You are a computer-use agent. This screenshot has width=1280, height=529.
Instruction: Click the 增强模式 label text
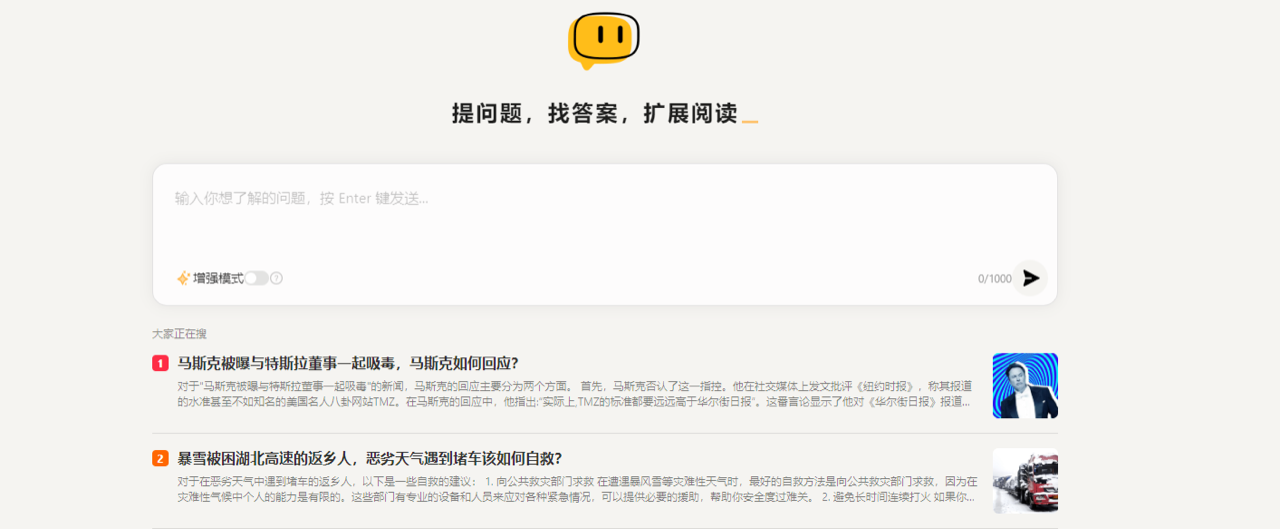pyautogui.click(x=219, y=278)
